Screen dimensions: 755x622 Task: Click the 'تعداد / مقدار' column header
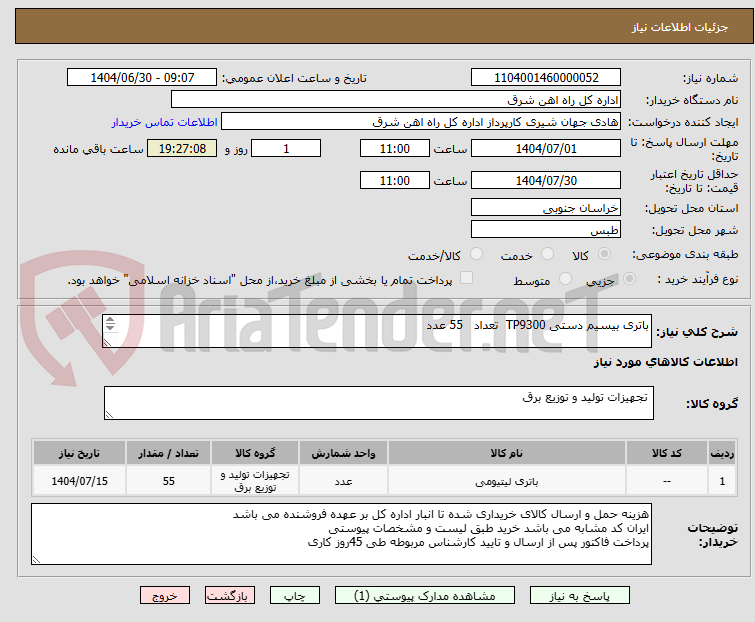(x=168, y=453)
